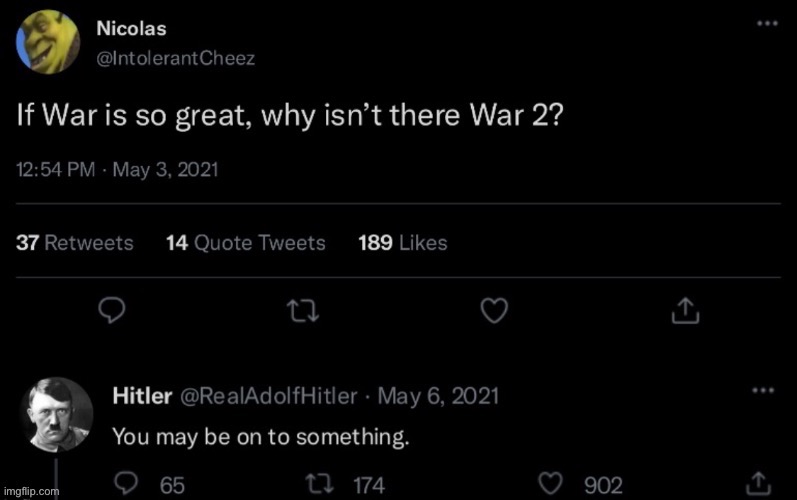
Task: View the 37 Retweets list
Action: tap(75, 243)
